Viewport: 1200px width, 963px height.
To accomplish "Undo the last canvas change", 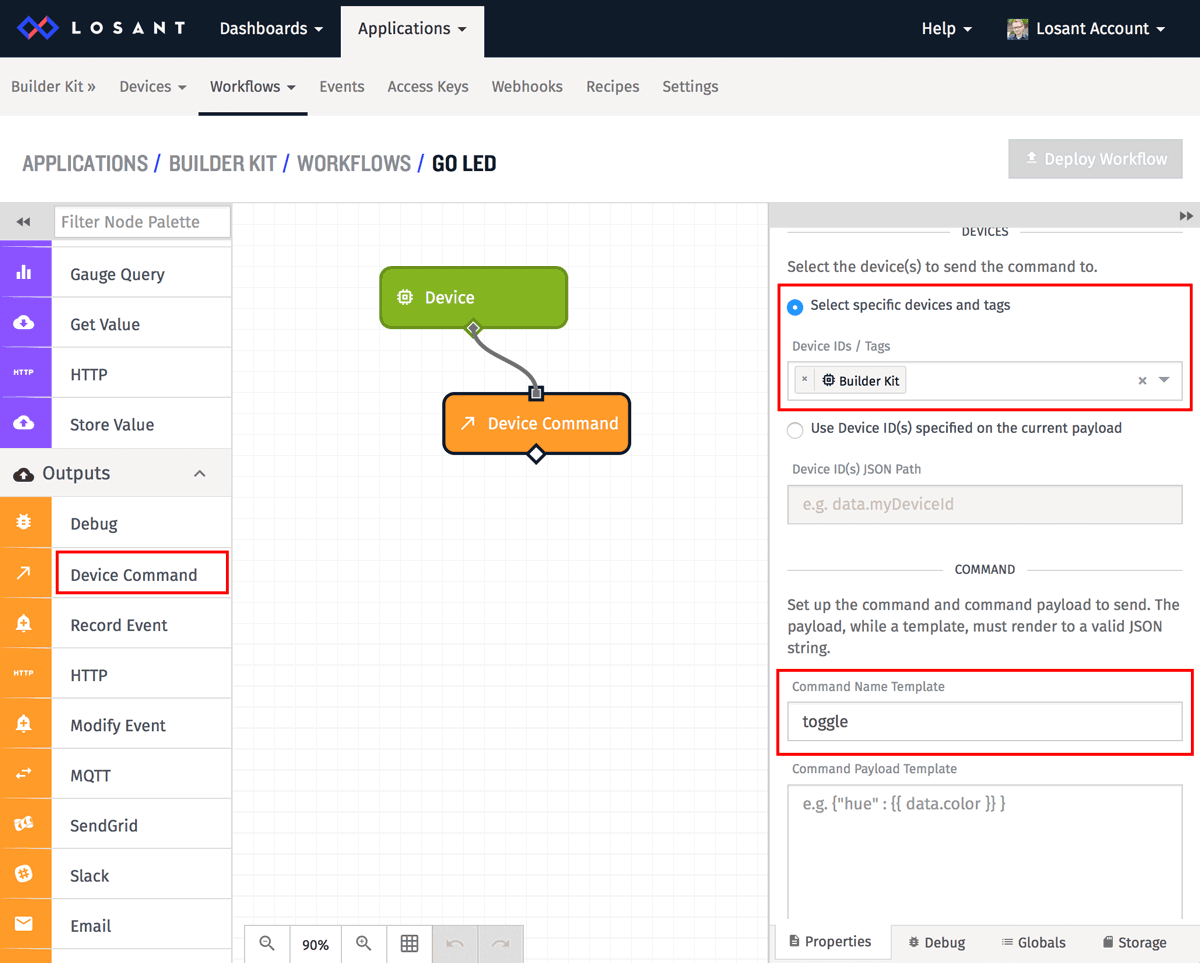I will [x=455, y=944].
